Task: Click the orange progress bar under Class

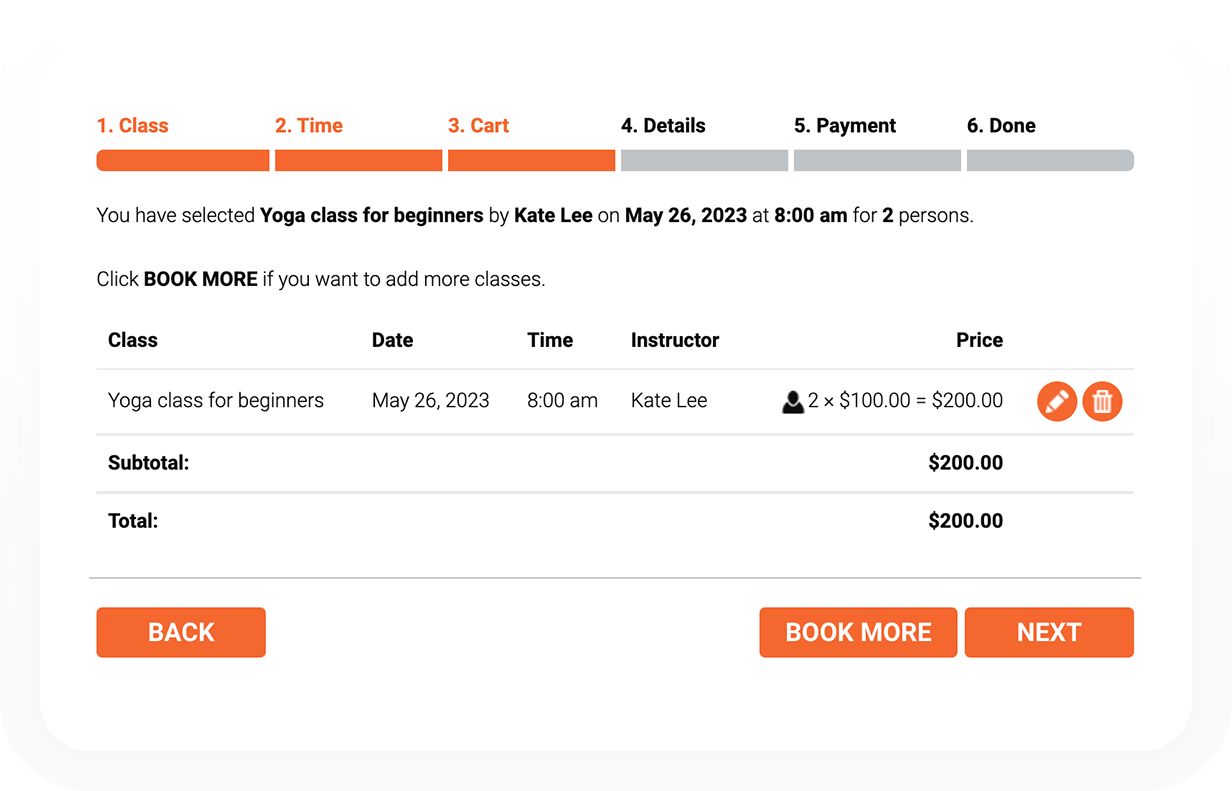Action: point(183,160)
